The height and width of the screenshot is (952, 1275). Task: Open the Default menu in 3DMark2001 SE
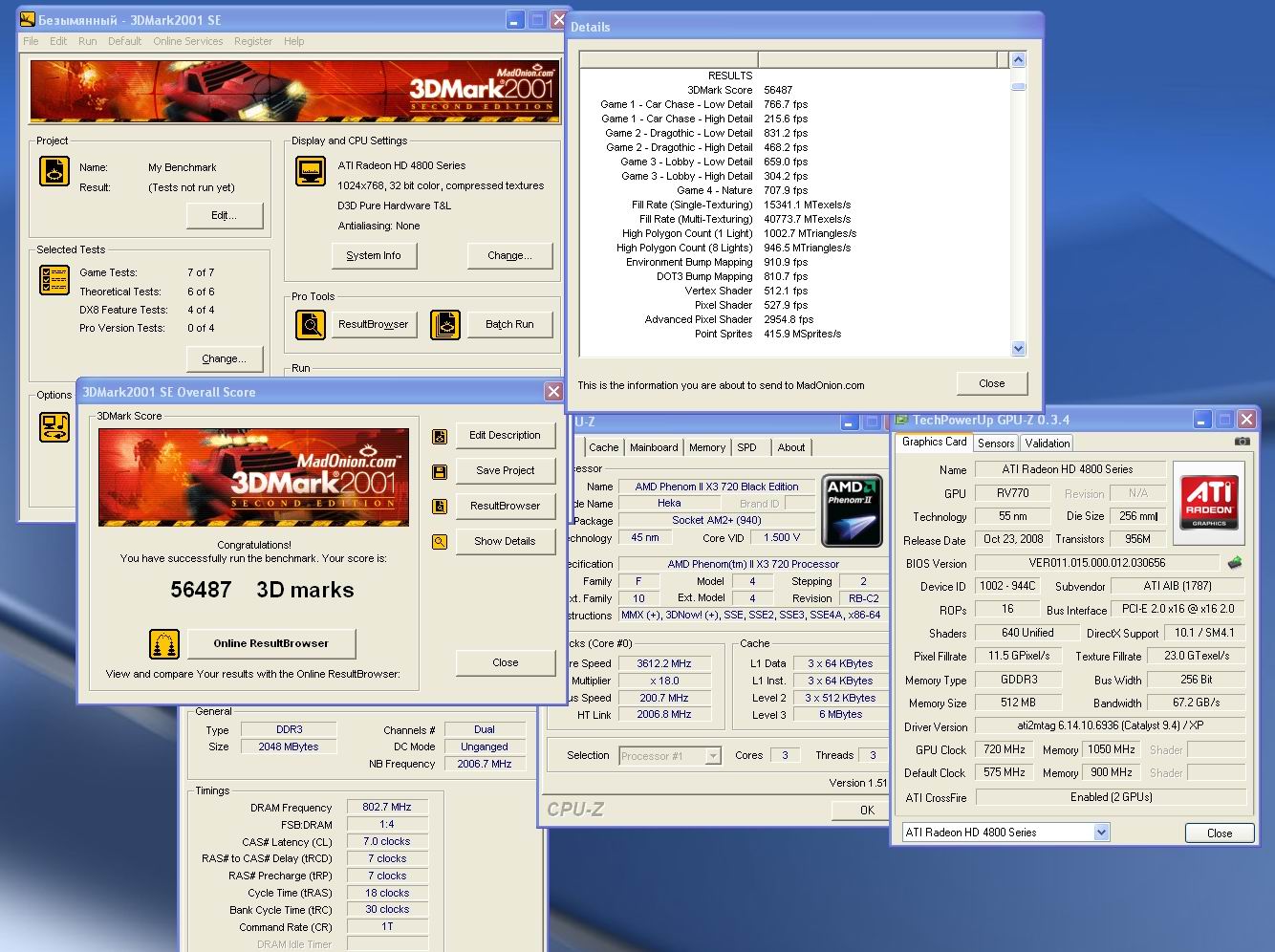pos(124,41)
